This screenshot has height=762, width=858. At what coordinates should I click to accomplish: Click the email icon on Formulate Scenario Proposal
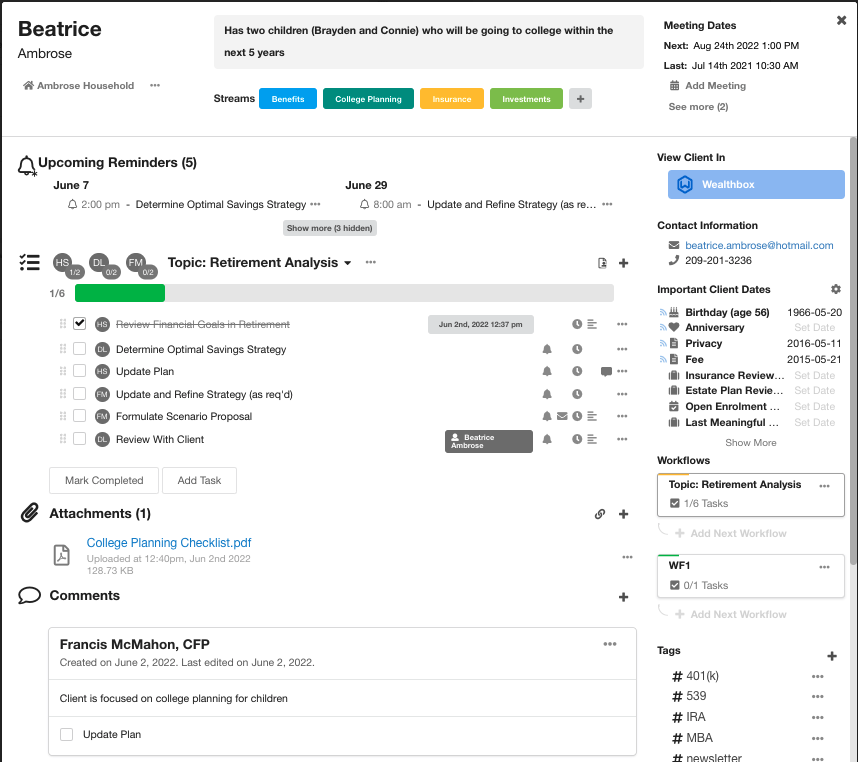tap(562, 416)
